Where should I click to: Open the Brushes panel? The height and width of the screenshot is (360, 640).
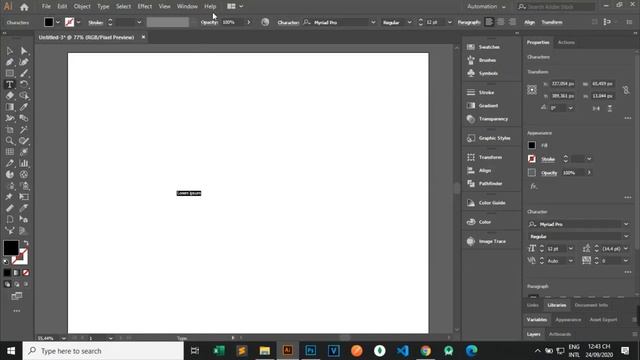click(x=487, y=60)
